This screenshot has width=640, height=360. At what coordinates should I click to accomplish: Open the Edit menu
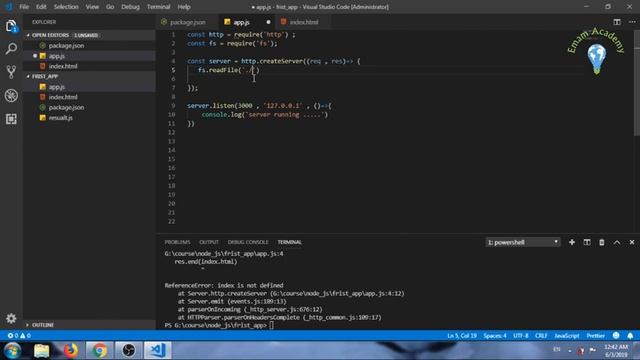coord(41,7)
